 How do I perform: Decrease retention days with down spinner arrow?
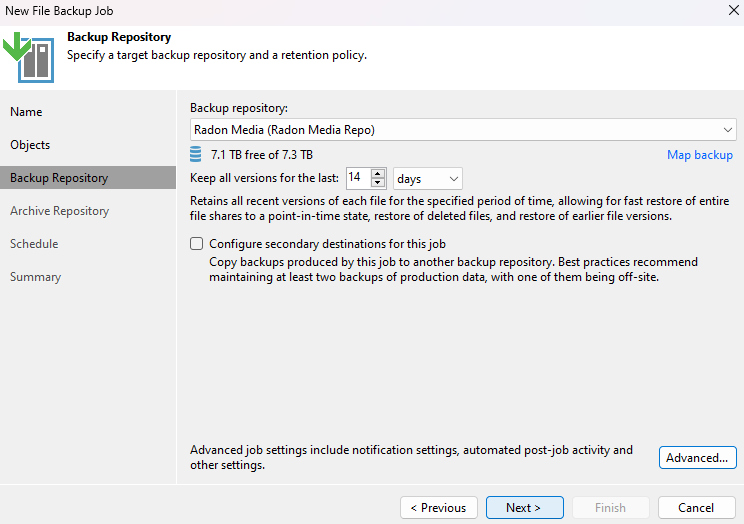[378, 183]
